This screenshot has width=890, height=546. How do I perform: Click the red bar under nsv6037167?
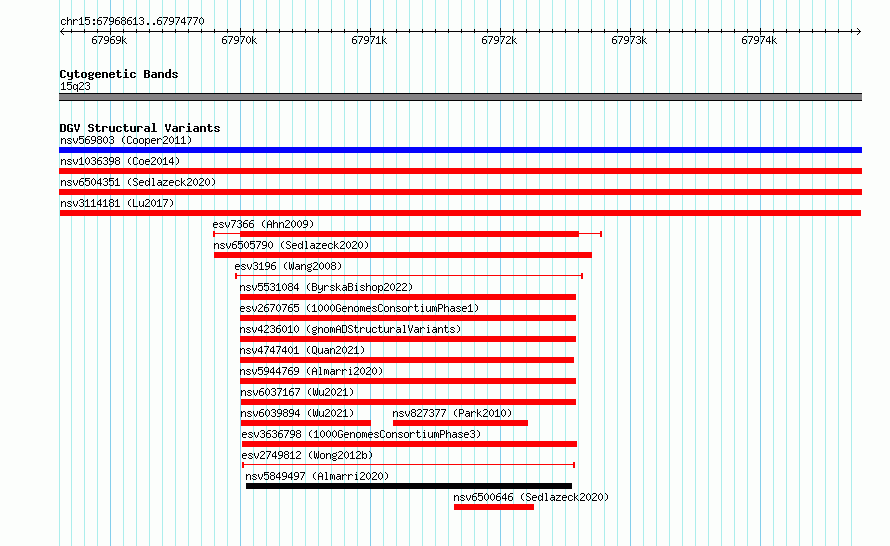(x=408, y=402)
